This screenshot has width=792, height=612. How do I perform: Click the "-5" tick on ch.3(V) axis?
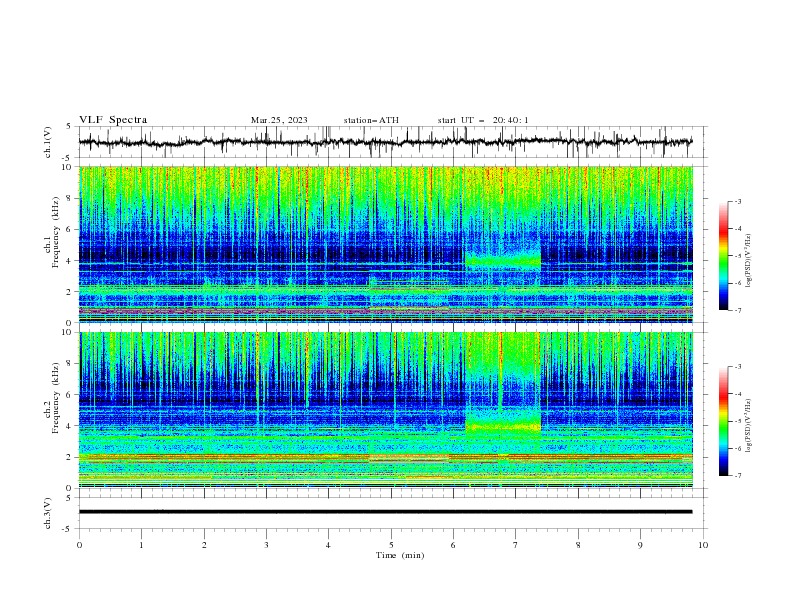tap(68, 529)
